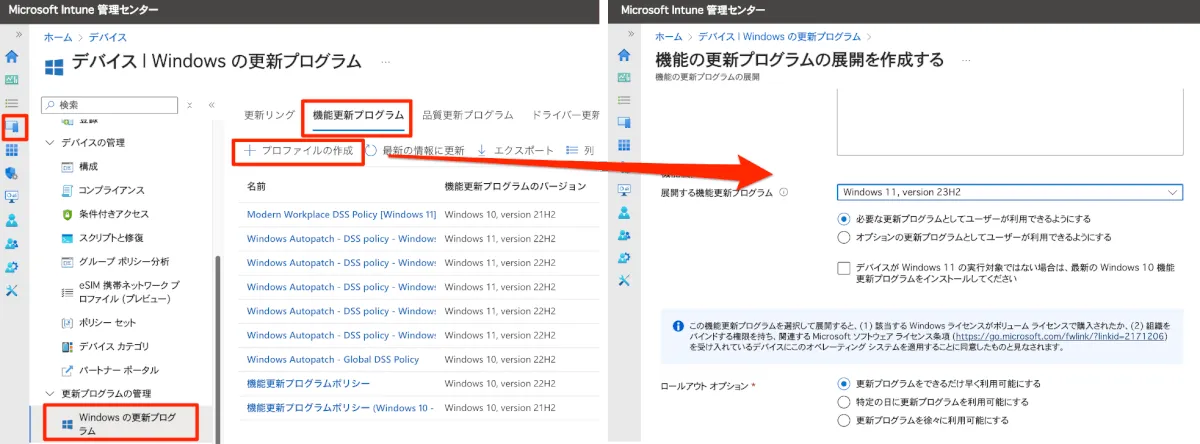Open Groups icon in left window nav rail

coord(12,243)
